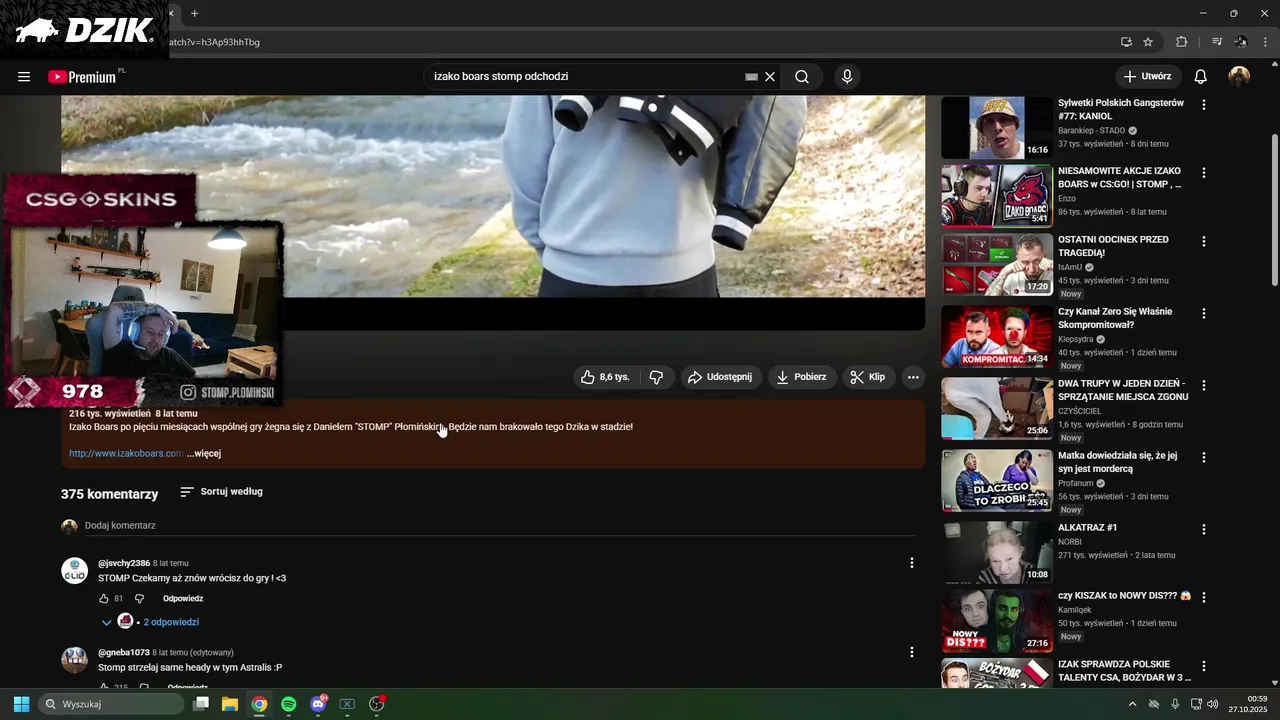Viewport: 1280px width, 720px height.
Task: Create a clip with Klip button
Action: click(x=867, y=377)
